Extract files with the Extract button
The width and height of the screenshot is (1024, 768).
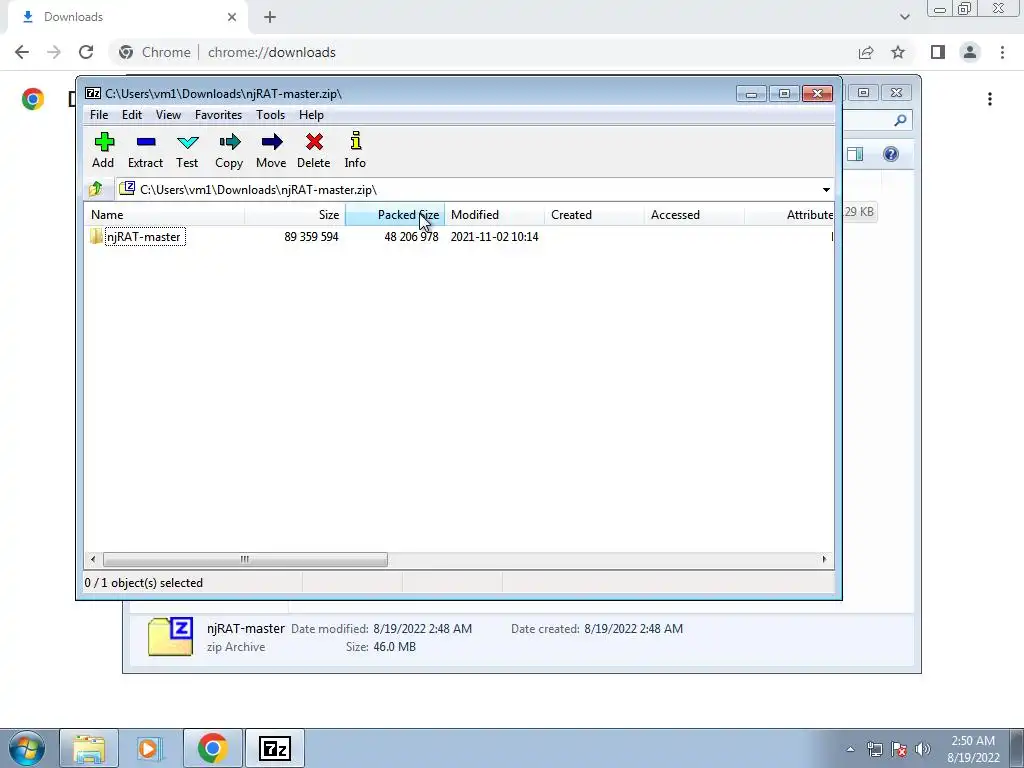pos(145,150)
